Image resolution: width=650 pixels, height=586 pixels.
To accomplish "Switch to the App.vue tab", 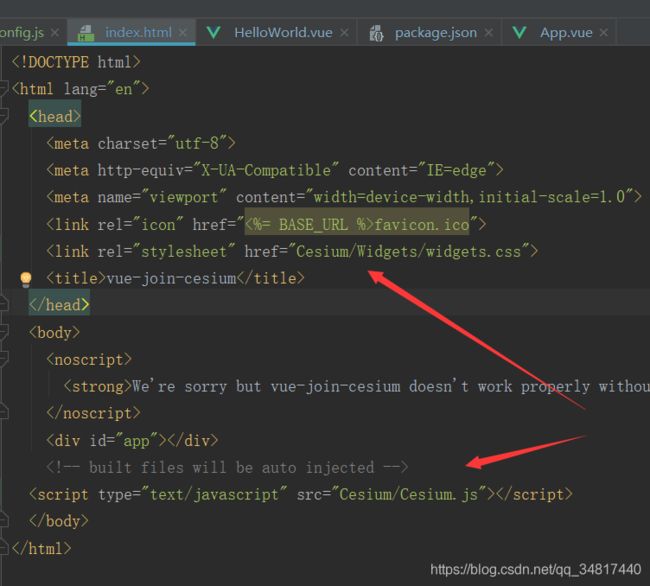I will tap(566, 32).
